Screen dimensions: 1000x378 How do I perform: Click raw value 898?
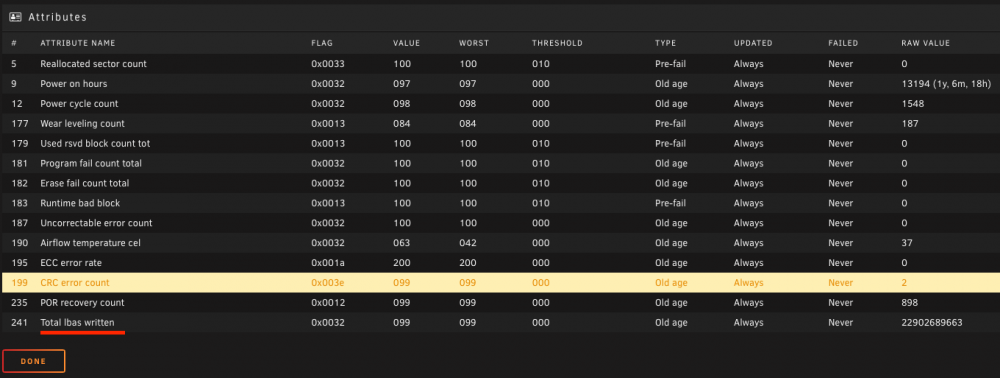[910, 302]
